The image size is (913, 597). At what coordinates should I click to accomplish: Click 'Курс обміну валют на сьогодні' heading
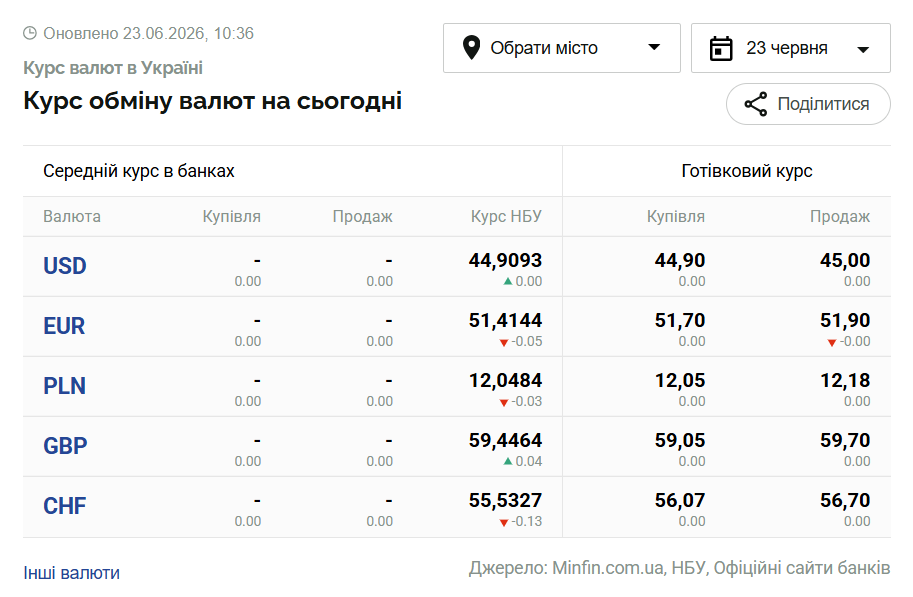[x=213, y=101]
